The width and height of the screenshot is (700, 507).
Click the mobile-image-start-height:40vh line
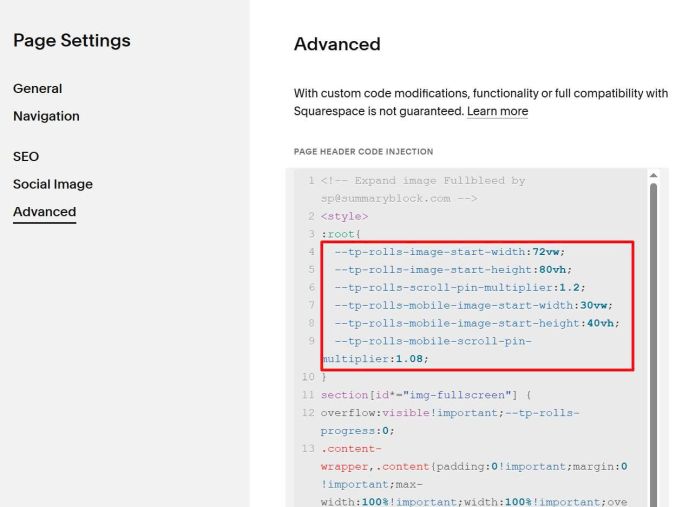click(x=477, y=323)
